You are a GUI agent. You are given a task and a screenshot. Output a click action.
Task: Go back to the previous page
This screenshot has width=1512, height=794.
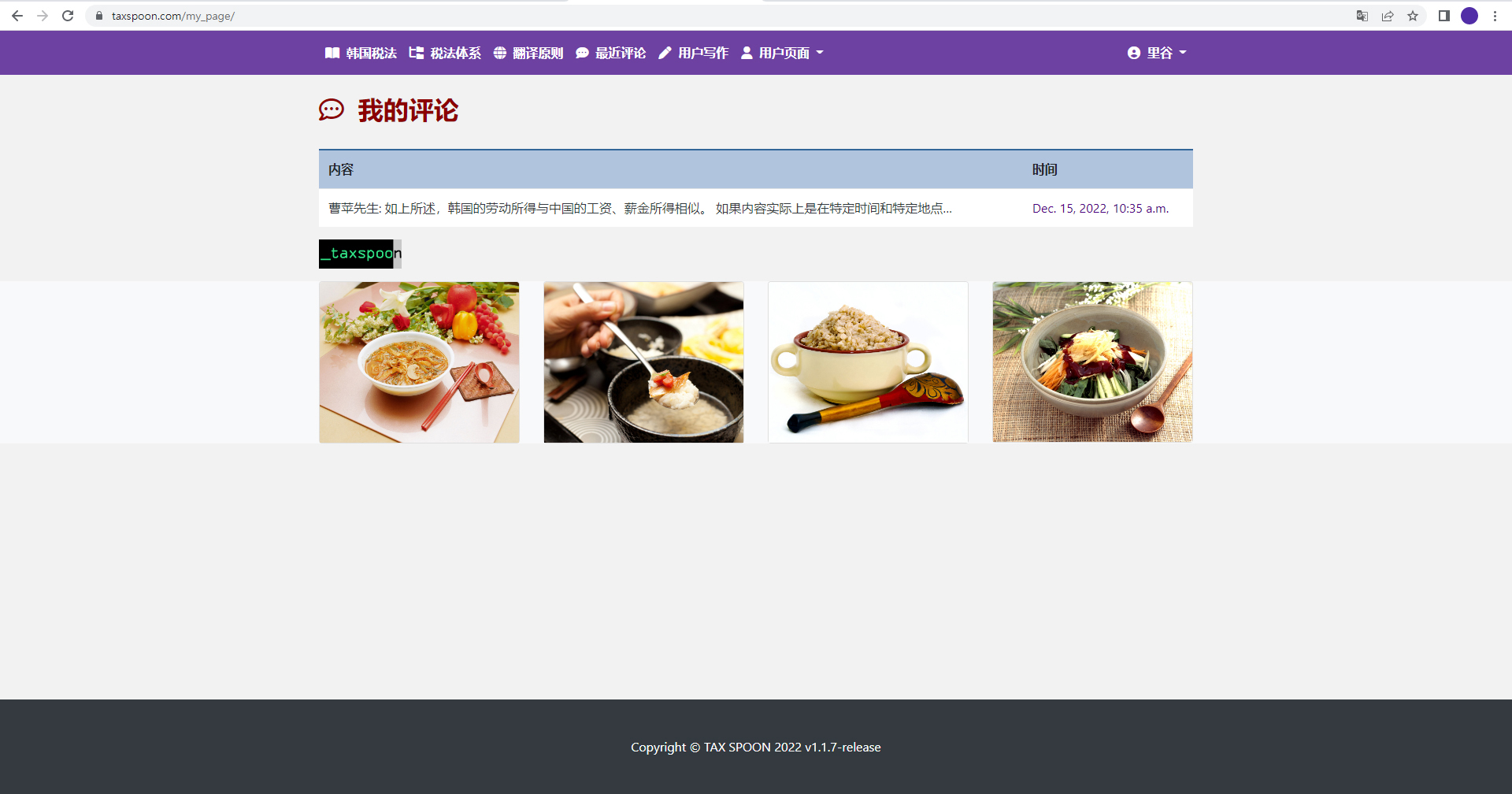point(17,16)
